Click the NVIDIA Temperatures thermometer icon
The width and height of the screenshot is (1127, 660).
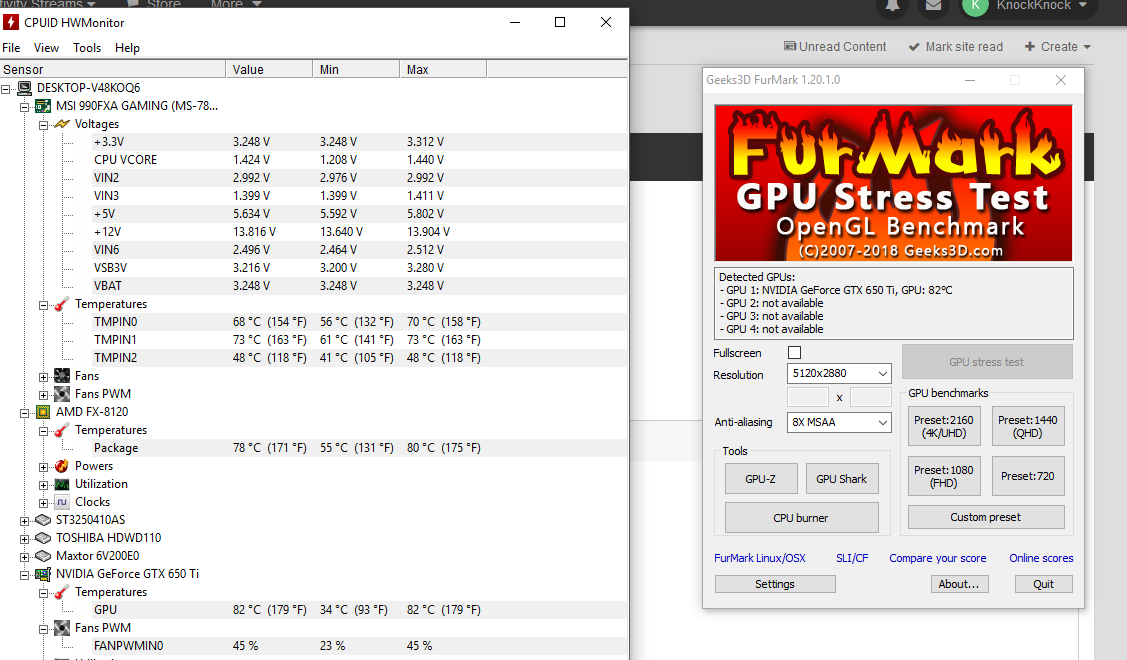pos(62,592)
